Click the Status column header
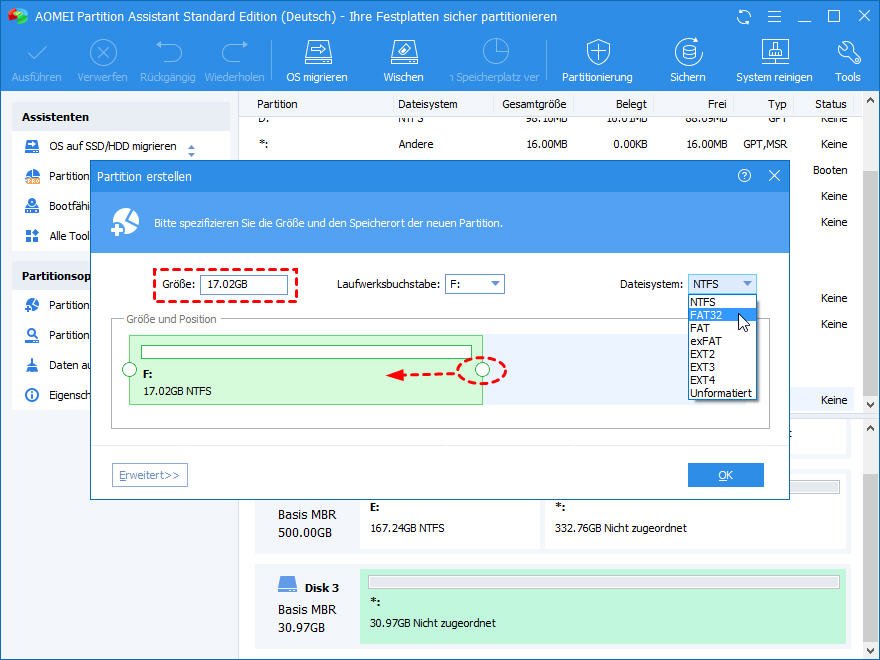The image size is (880, 660). pyautogui.click(x=831, y=104)
